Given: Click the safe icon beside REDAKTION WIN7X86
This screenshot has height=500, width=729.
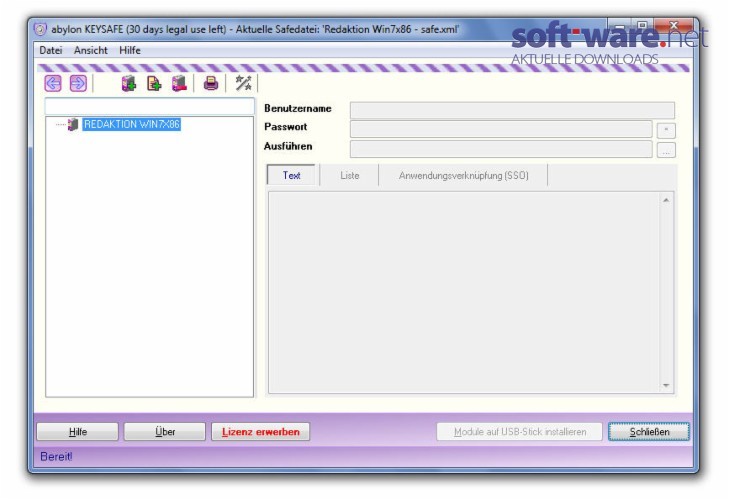Looking at the screenshot, I should tap(73, 124).
